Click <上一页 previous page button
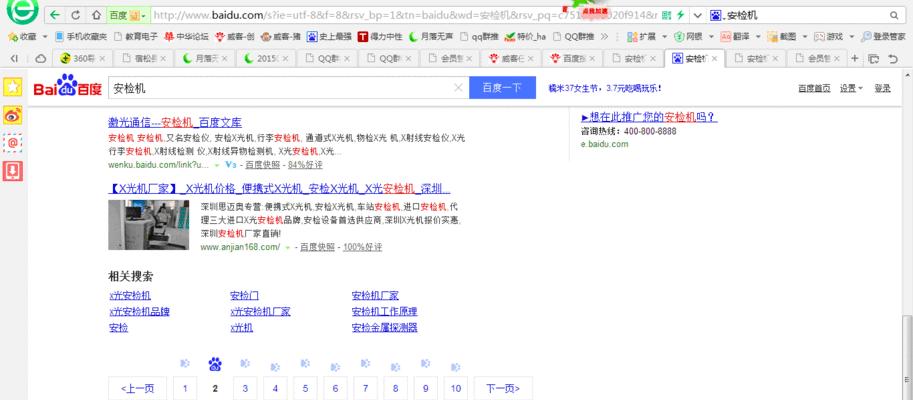The height and width of the screenshot is (400, 913). point(137,388)
